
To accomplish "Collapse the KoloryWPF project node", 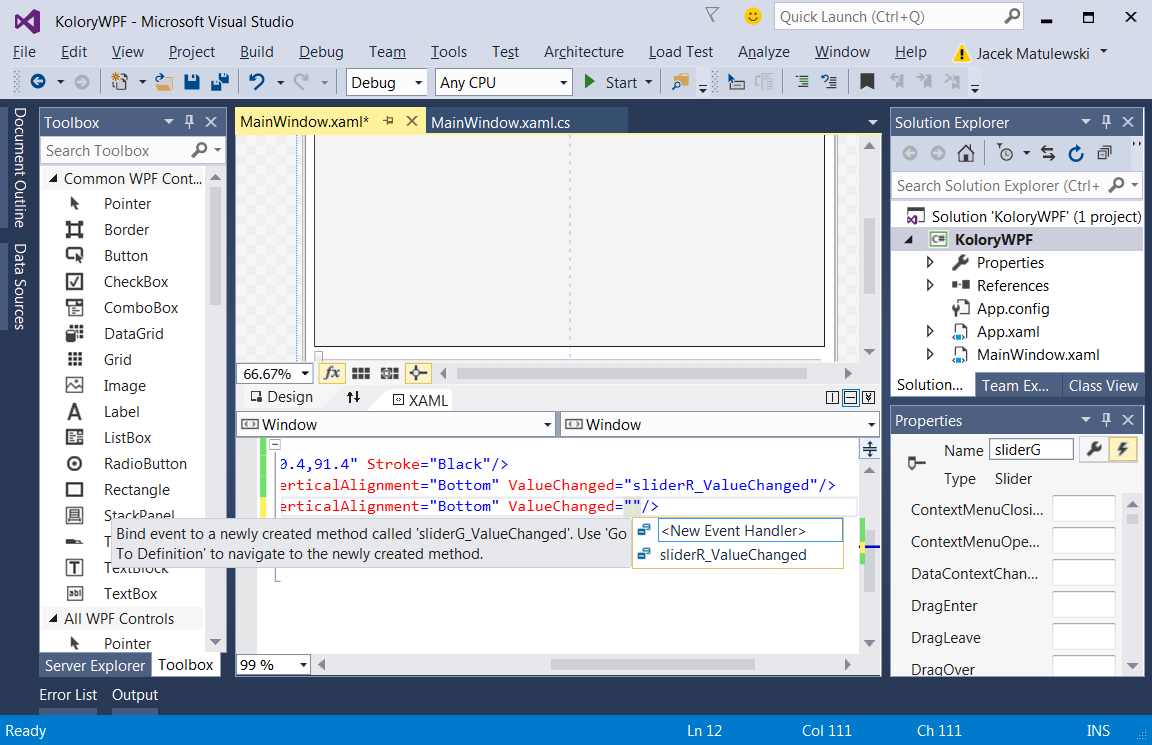I will point(910,240).
